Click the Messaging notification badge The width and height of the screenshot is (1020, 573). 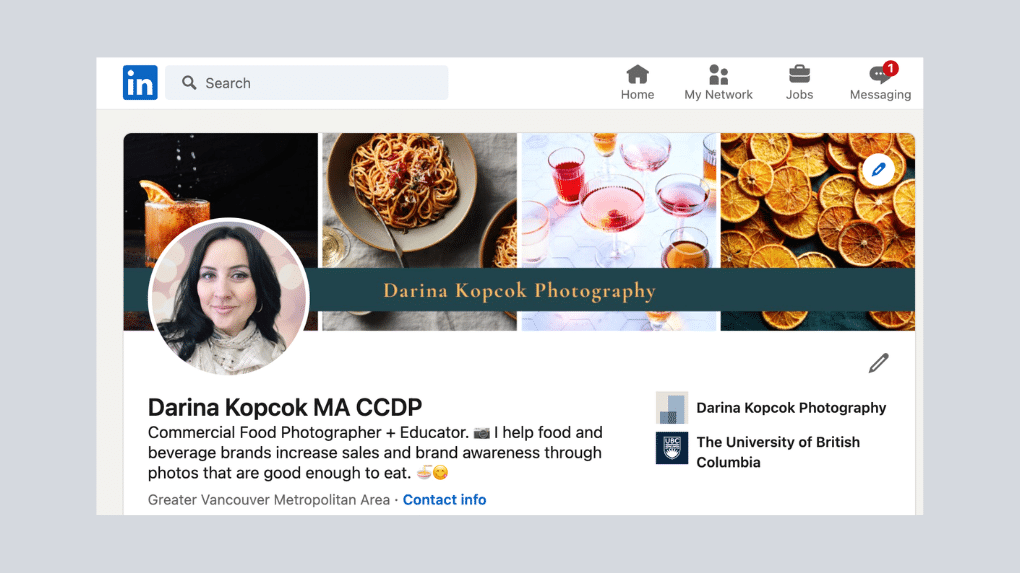[891, 68]
